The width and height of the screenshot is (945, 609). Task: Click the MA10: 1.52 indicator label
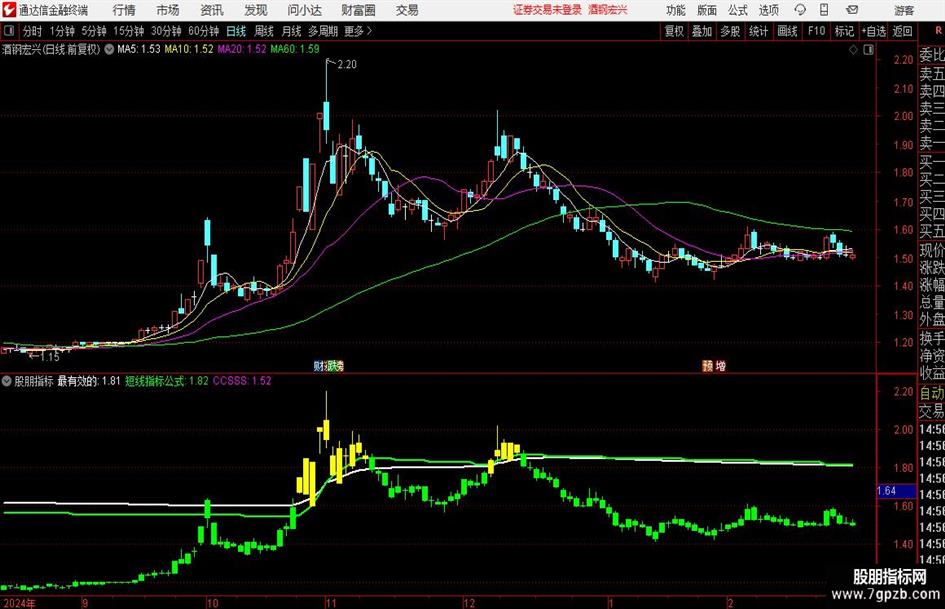189,49
